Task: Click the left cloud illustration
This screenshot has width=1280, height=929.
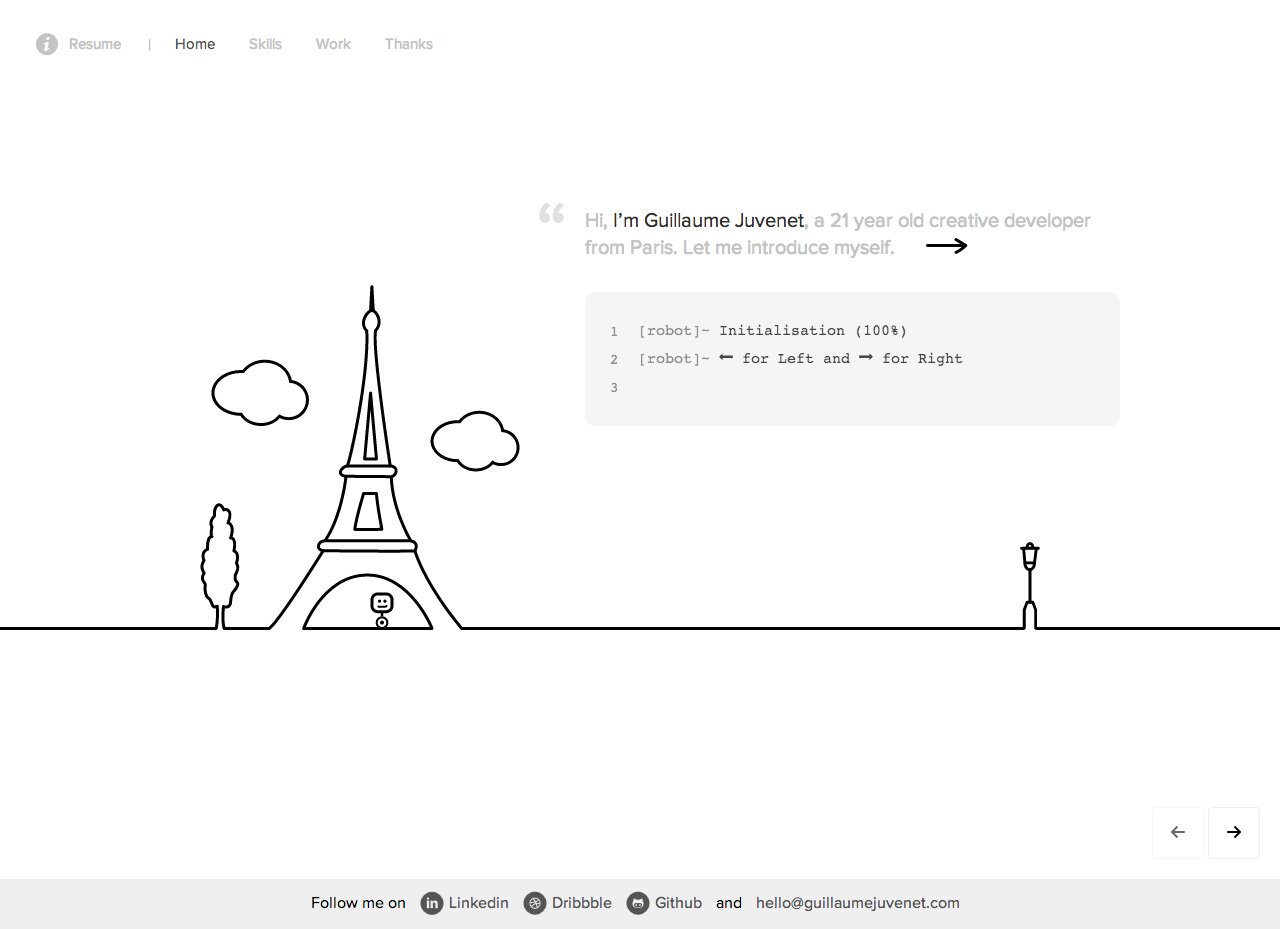Action: (260, 393)
